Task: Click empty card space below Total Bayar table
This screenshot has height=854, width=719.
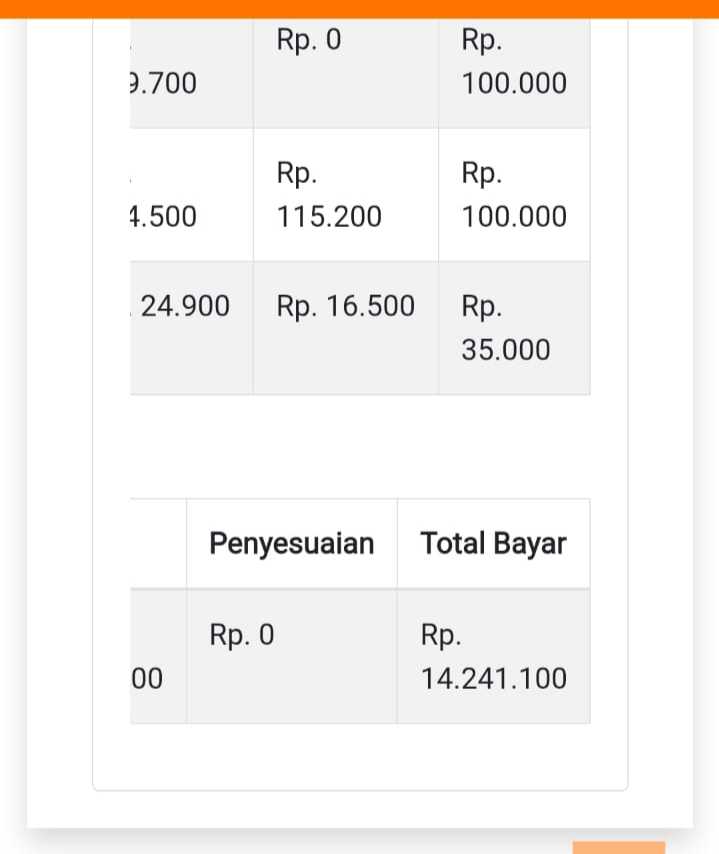Action: 359,756
